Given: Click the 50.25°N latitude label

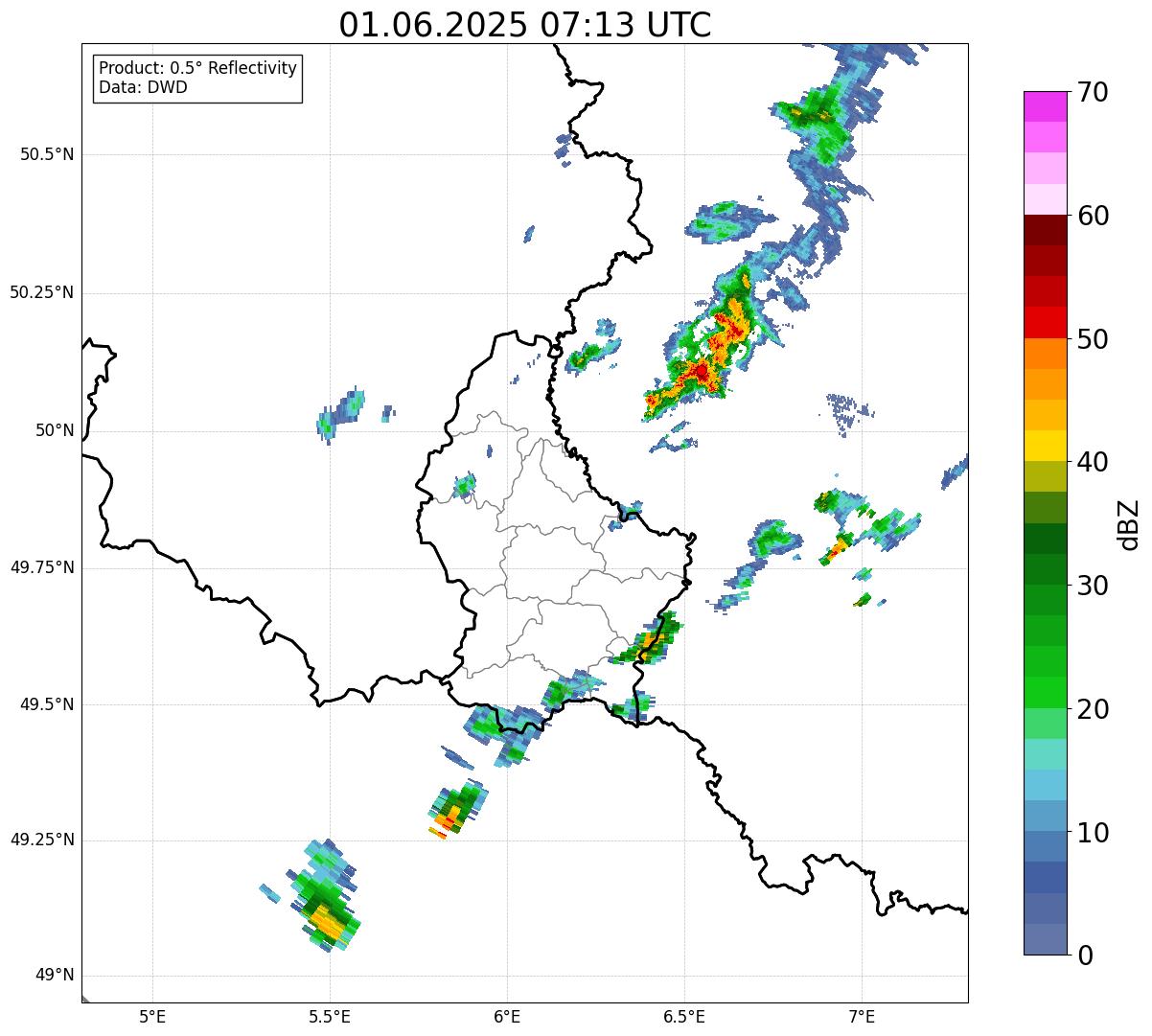Looking at the screenshot, I should pos(41,292).
